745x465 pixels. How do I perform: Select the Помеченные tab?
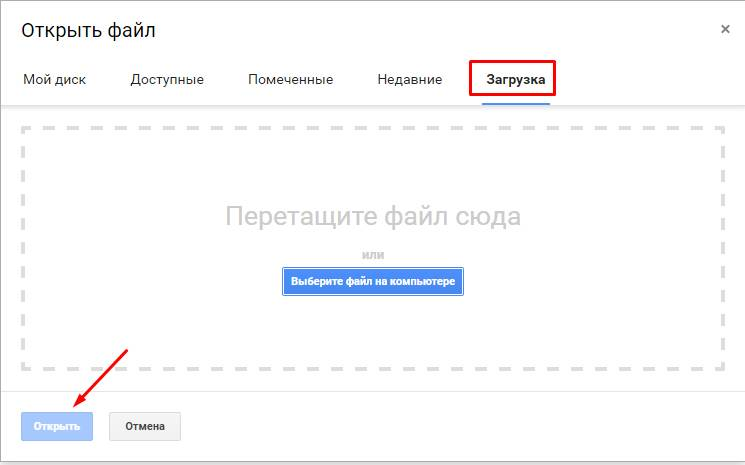click(x=290, y=79)
